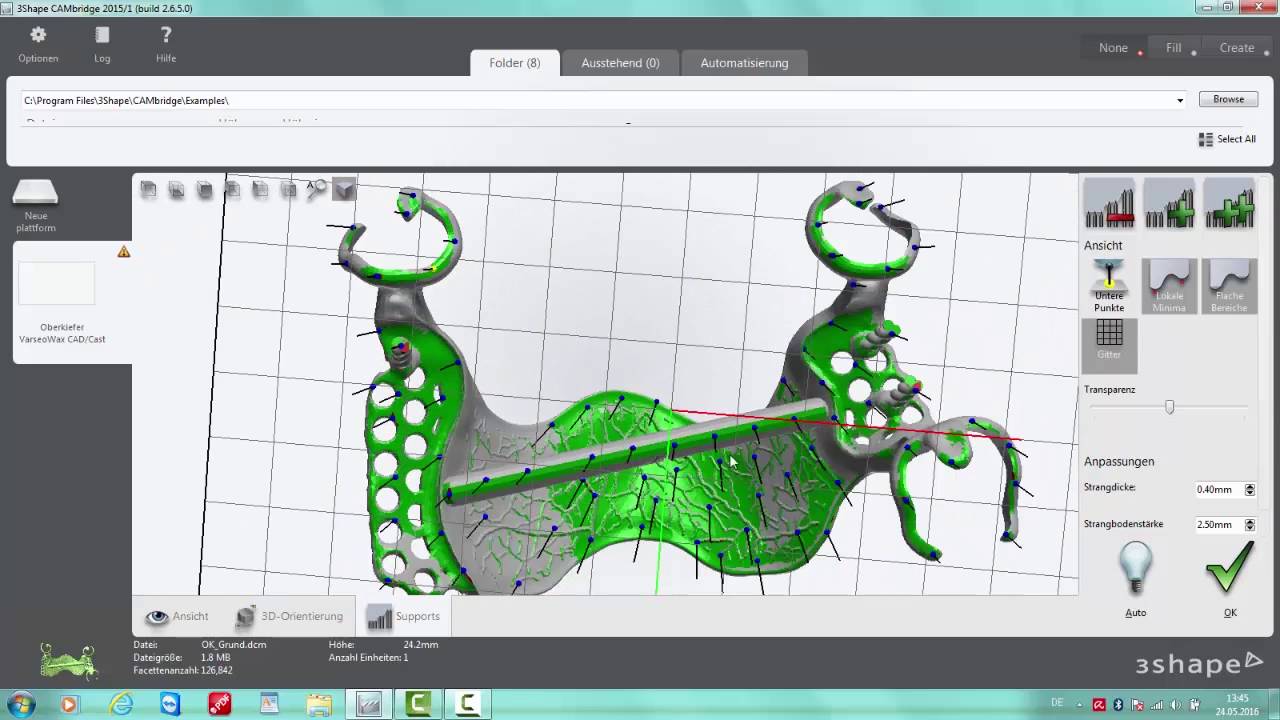The image size is (1280, 720).
Task: Click the Select All label
Action: [1236, 139]
